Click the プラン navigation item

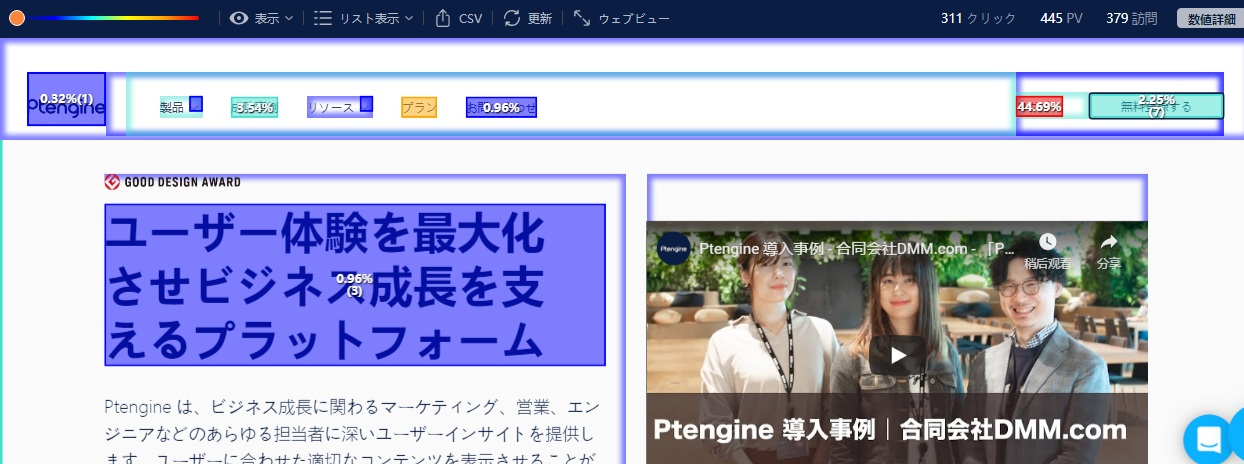coord(419,107)
